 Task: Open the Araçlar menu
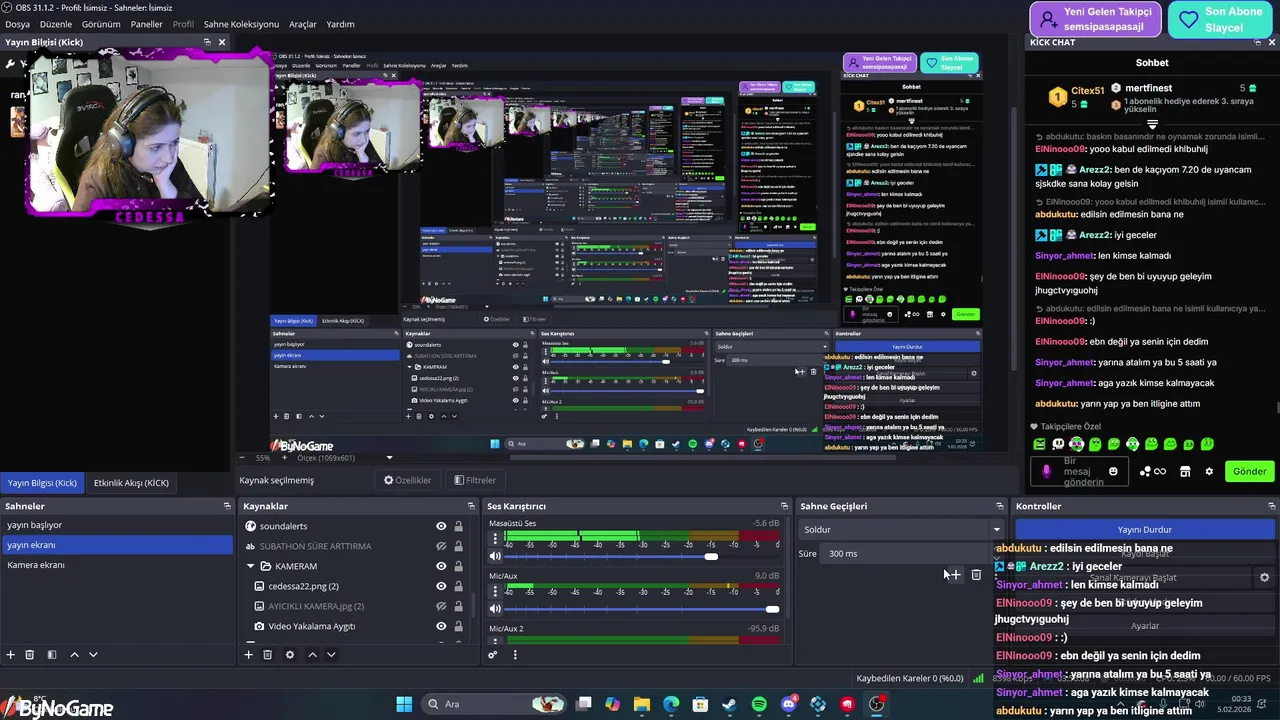303,24
